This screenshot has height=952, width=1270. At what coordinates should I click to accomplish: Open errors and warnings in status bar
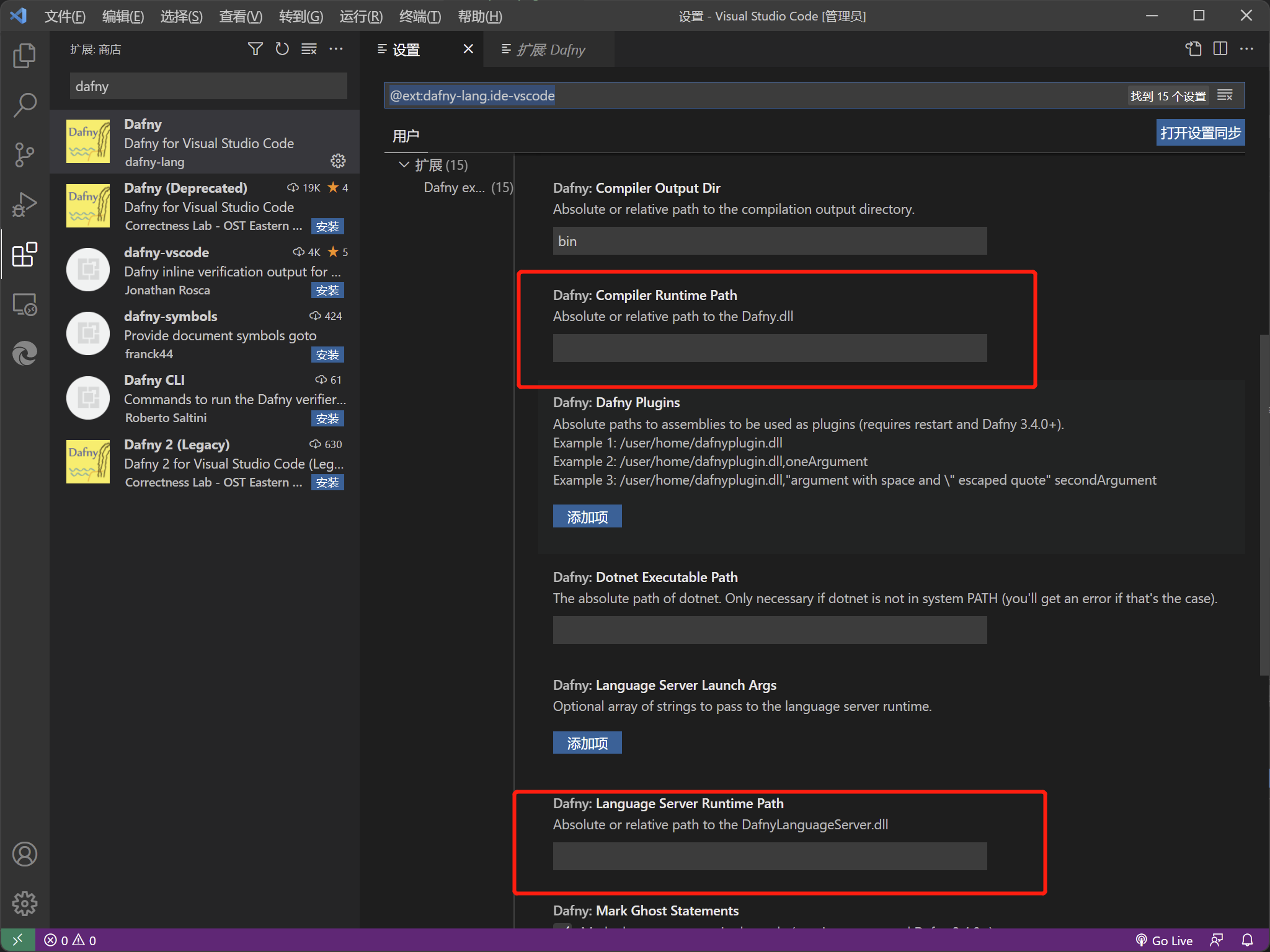coord(70,940)
